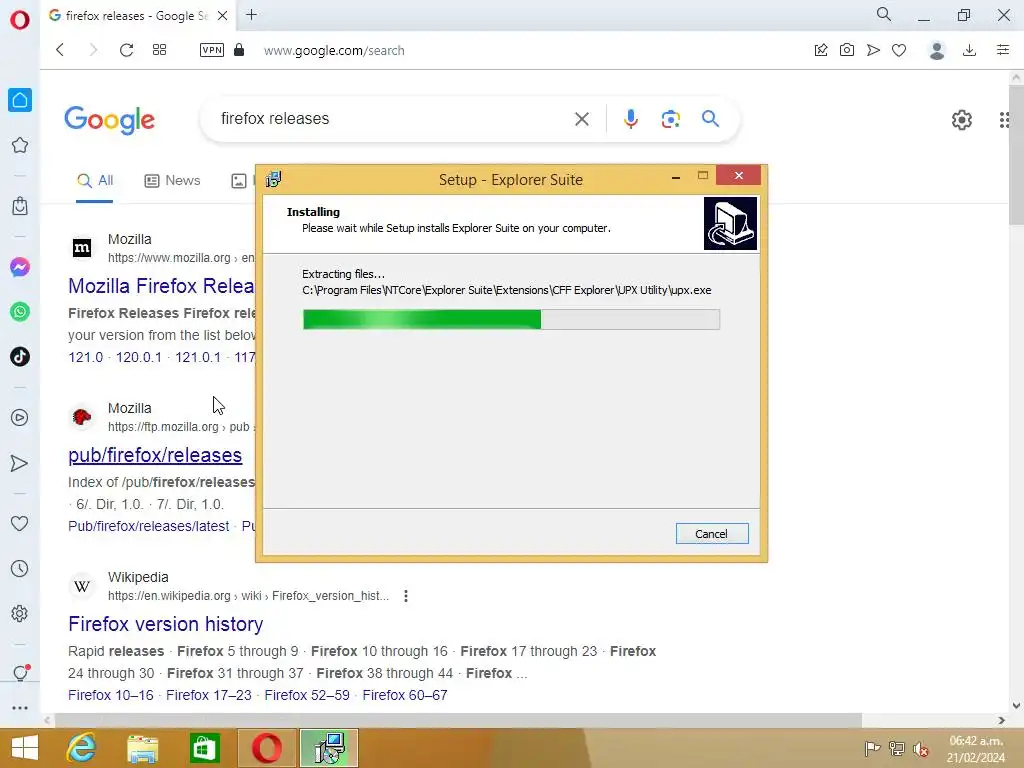This screenshot has height=768, width=1024.
Task: Open the 120.0.1 release sublink
Action: (x=138, y=357)
